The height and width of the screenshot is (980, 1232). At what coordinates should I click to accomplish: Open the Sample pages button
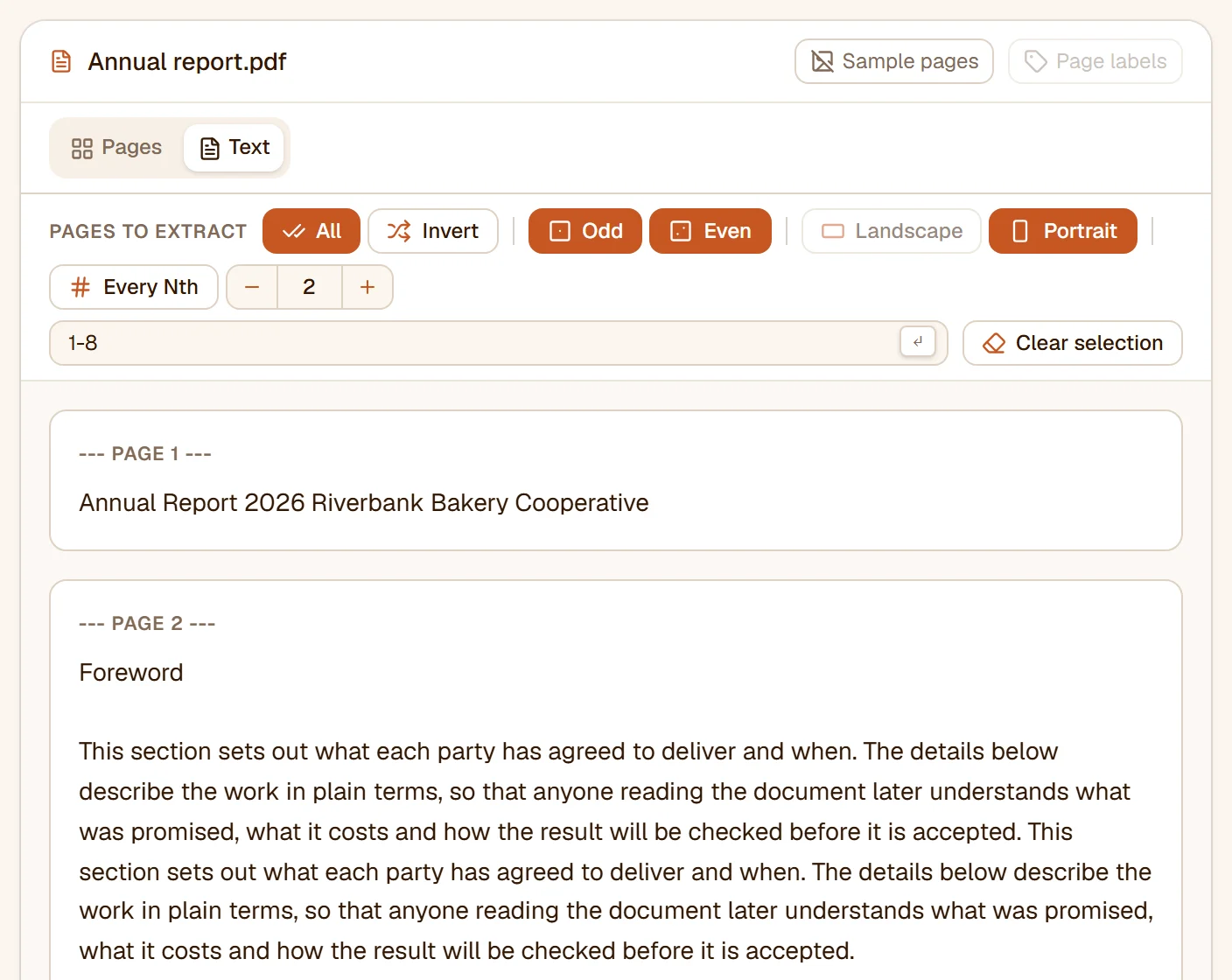point(893,61)
